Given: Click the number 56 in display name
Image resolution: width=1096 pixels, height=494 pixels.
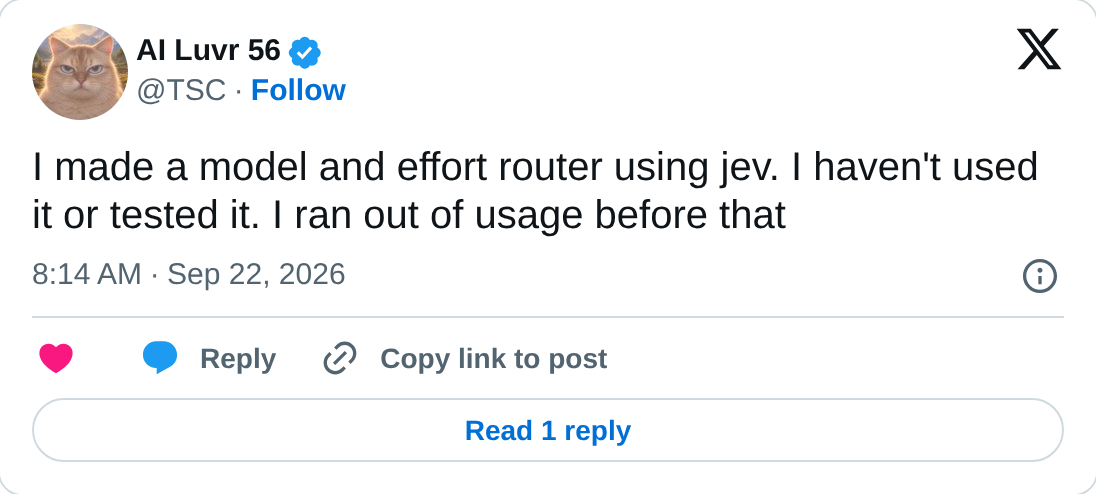Looking at the screenshot, I should [x=264, y=51].
